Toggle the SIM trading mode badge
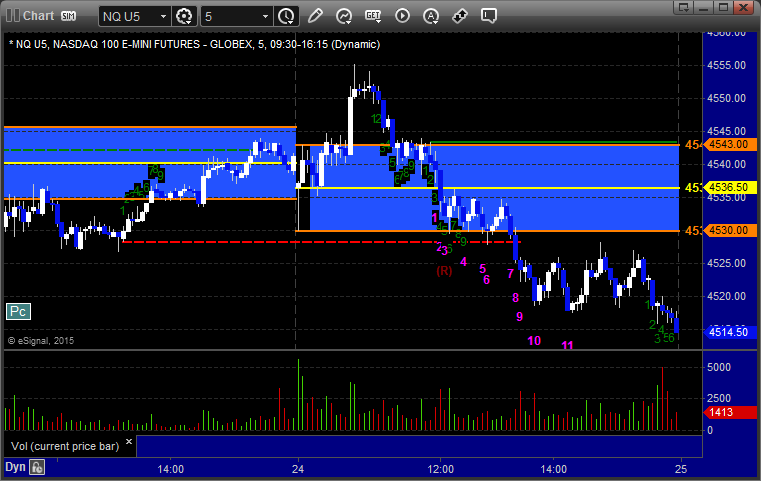 pos(68,16)
